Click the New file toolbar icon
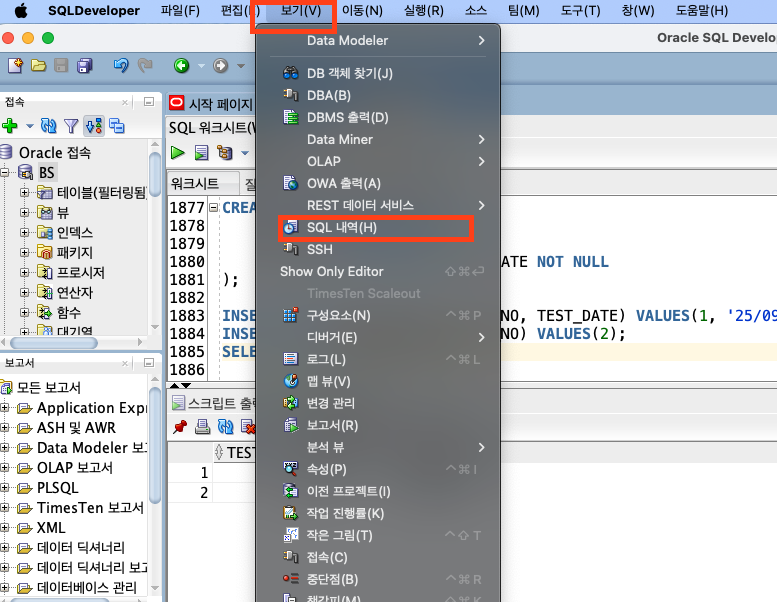Screen dimensions: 777x602 15,65
